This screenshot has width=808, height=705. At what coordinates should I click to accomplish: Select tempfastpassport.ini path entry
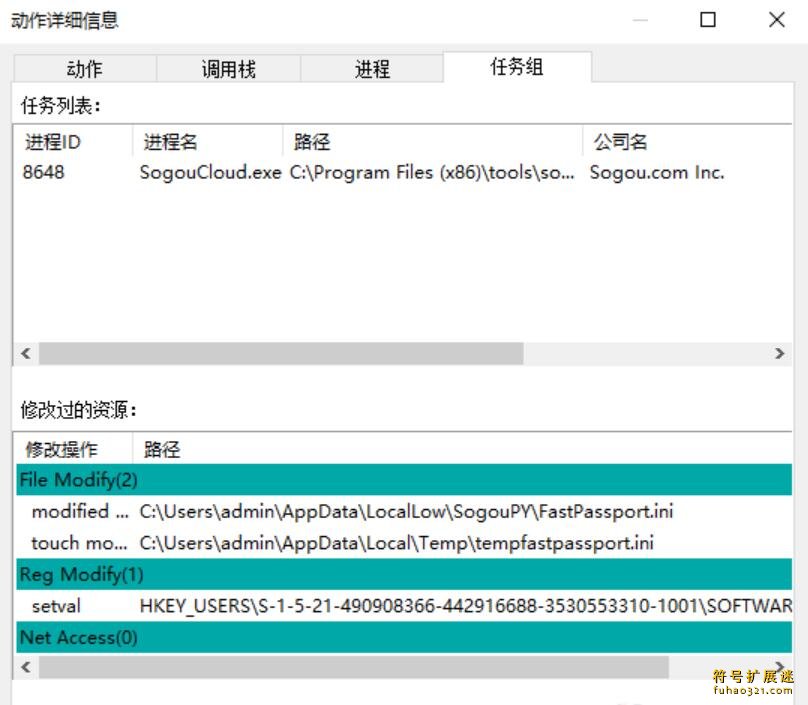pyautogui.click(x=396, y=543)
